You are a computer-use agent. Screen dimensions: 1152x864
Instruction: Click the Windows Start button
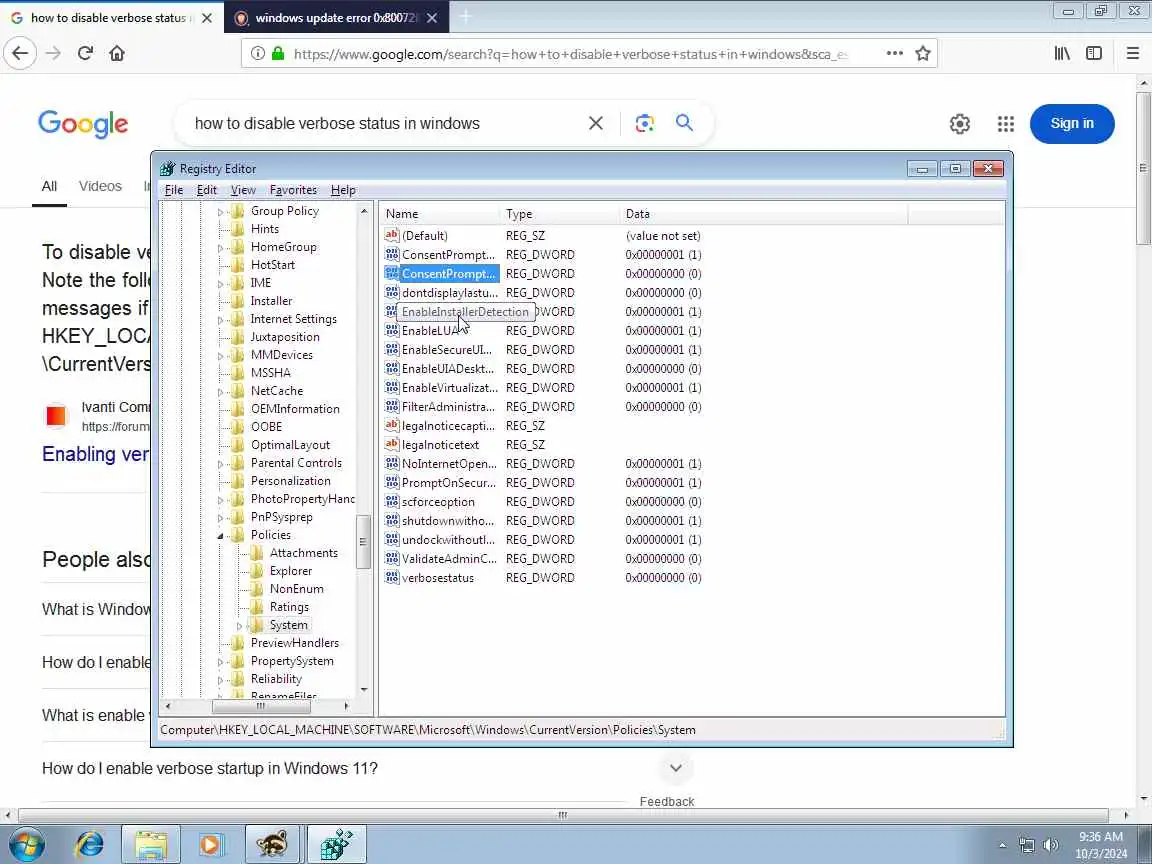pyautogui.click(x=27, y=845)
